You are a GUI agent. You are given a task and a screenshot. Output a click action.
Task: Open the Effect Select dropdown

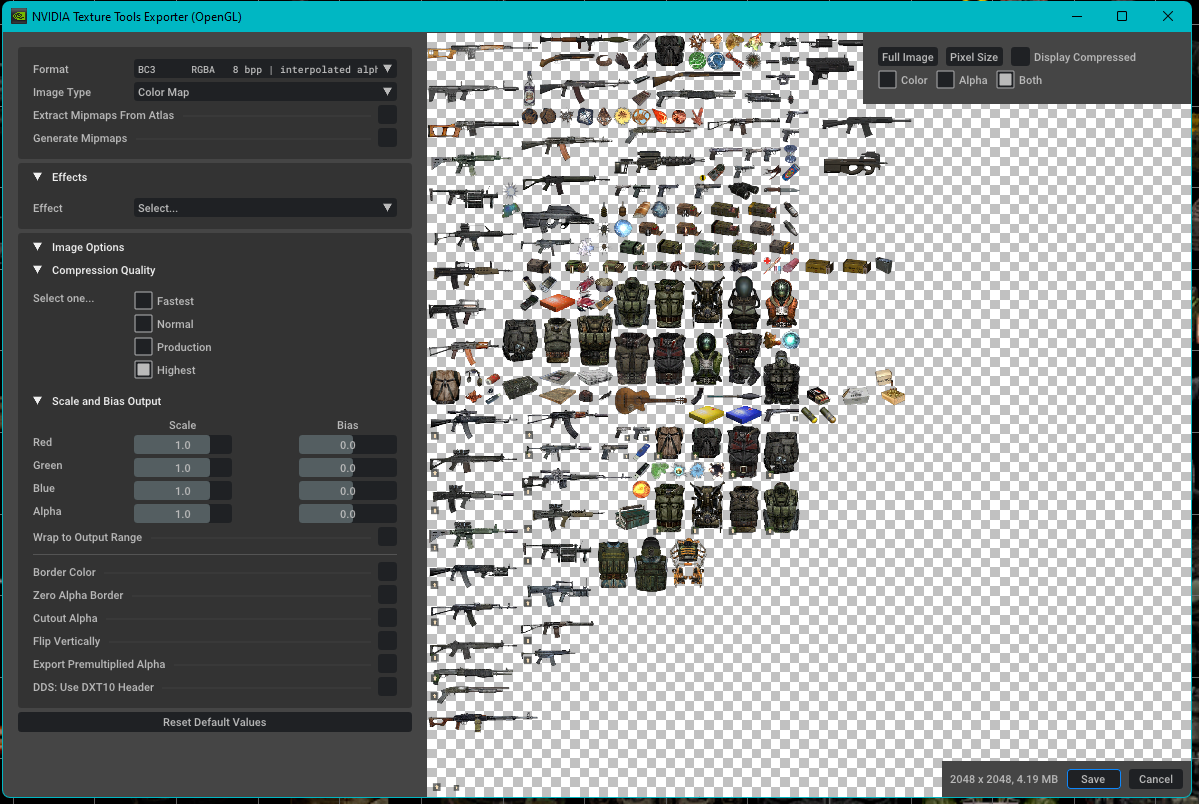tap(265, 208)
